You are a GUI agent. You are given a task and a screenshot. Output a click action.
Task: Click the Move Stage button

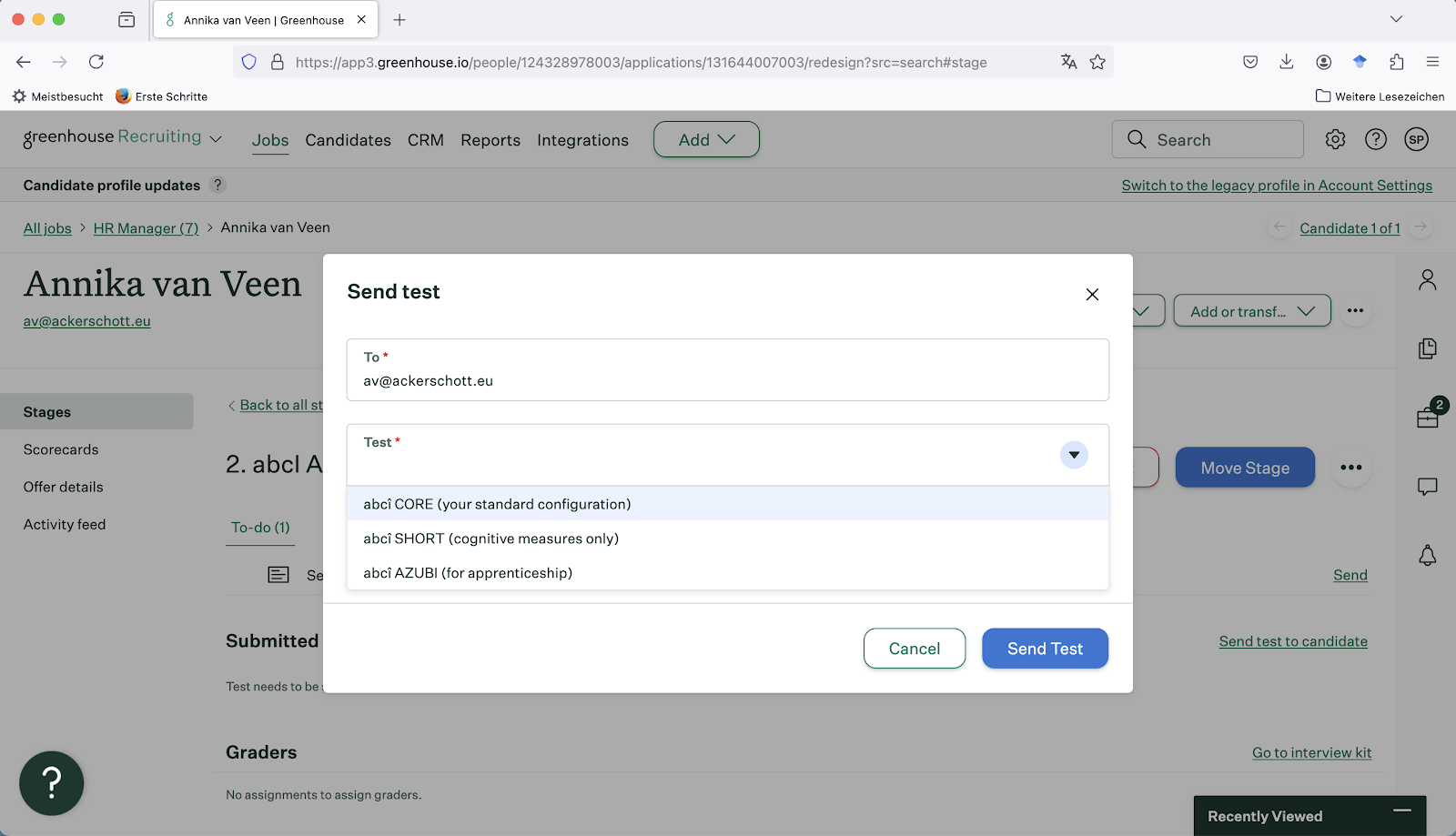1245,468
